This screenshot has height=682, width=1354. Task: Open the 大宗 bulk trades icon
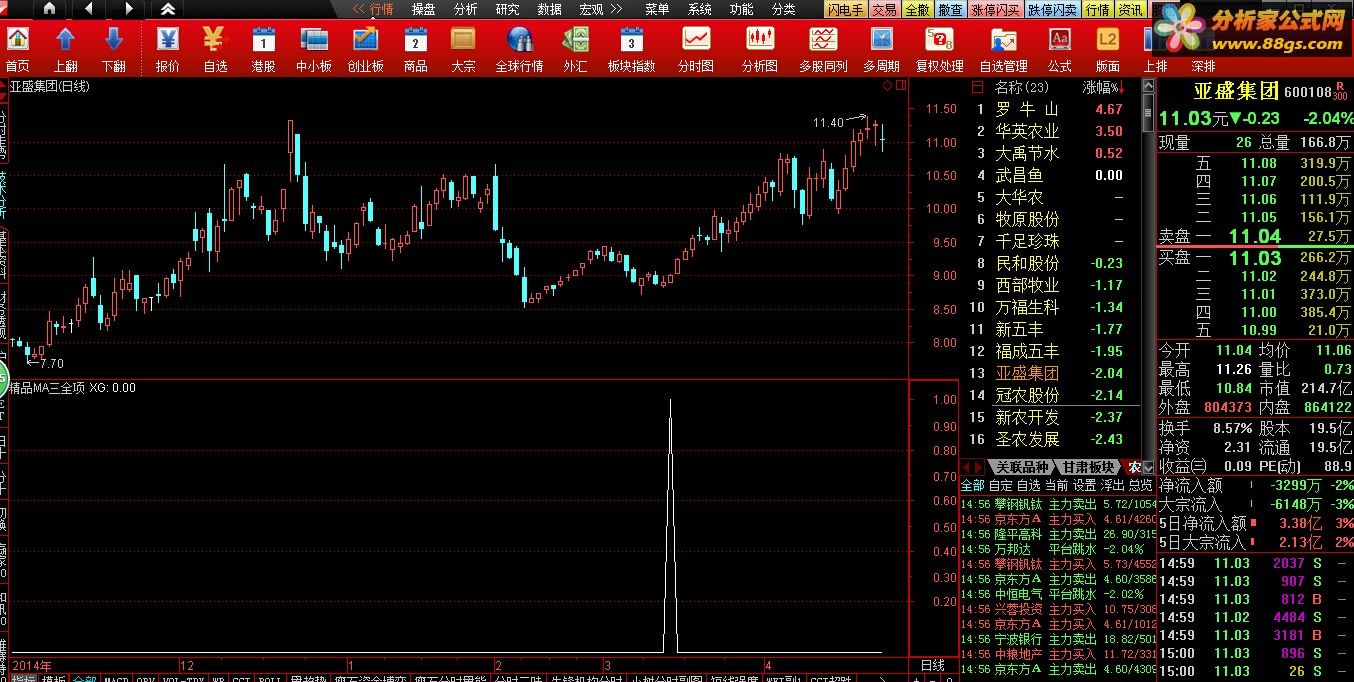[462, 50]
